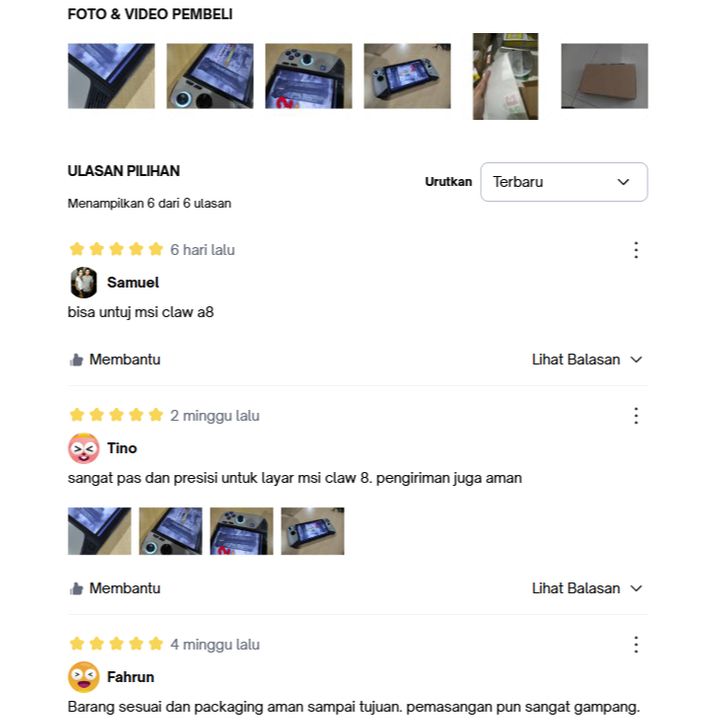Expand Lihat Balasan under Samuel's review
This screenshot has width=726, height=726.
pyautogui.click(x=587, y=360)
